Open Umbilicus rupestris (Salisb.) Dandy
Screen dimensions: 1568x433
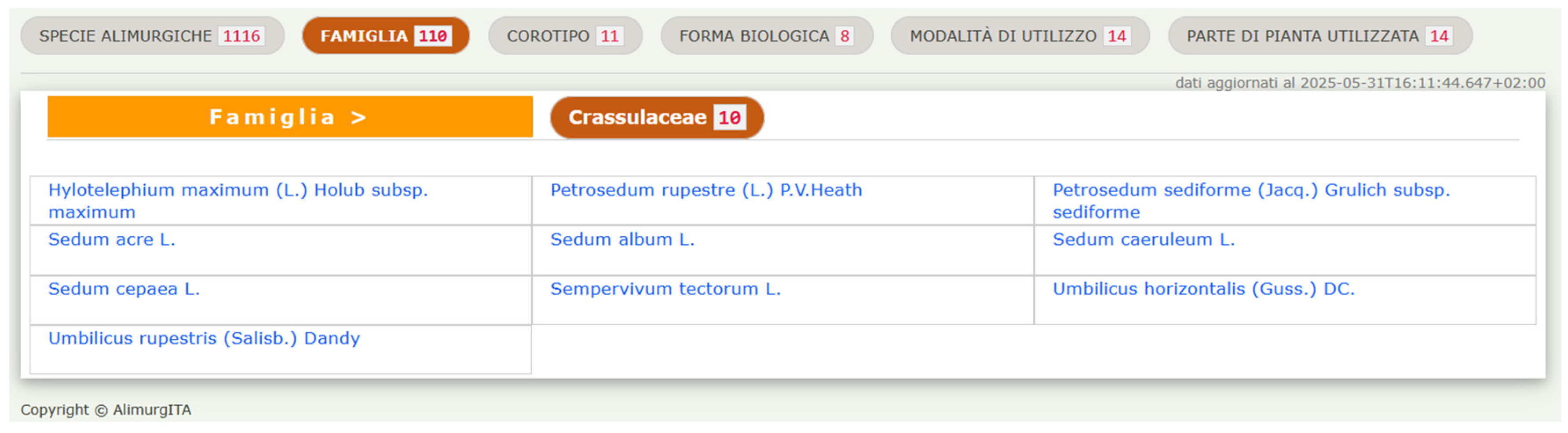(204, 338)
